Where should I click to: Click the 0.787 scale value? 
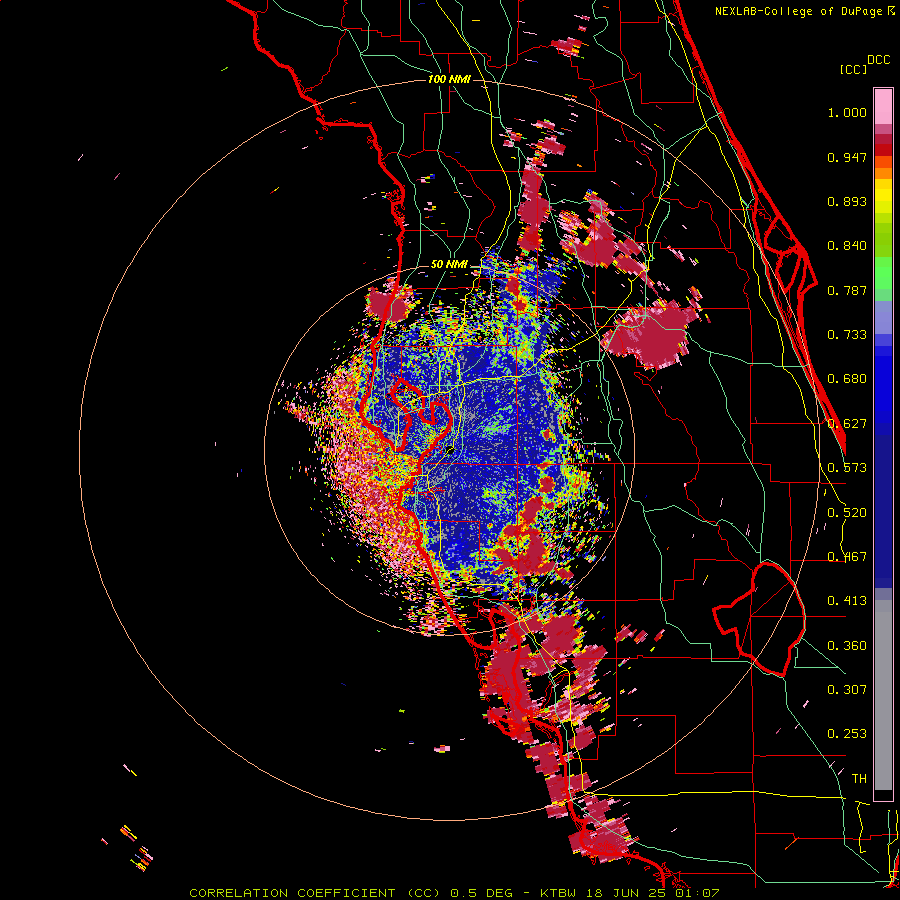pyautogui.click(x=847, y=290)
